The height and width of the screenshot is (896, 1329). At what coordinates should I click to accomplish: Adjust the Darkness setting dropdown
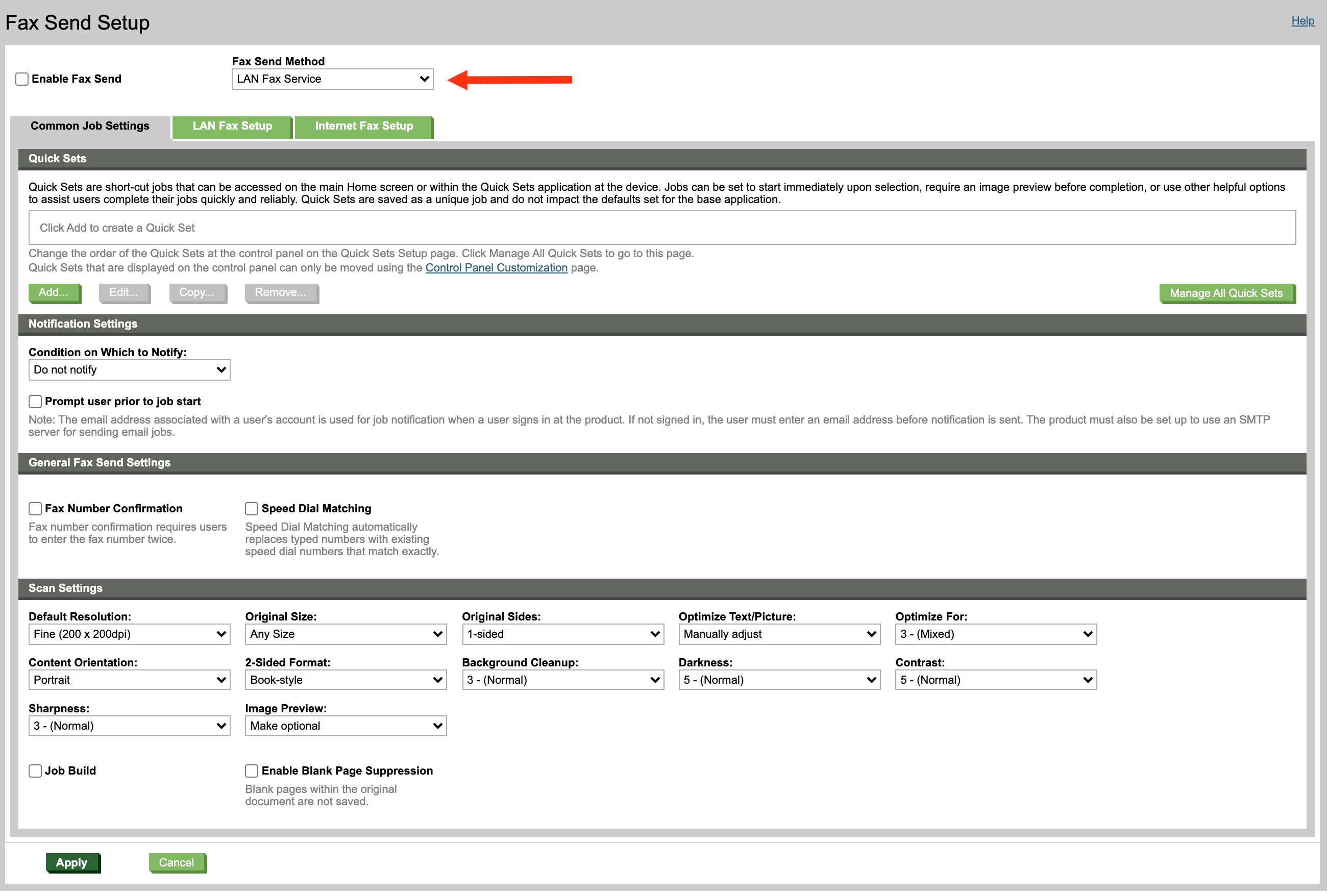(778, 680)
